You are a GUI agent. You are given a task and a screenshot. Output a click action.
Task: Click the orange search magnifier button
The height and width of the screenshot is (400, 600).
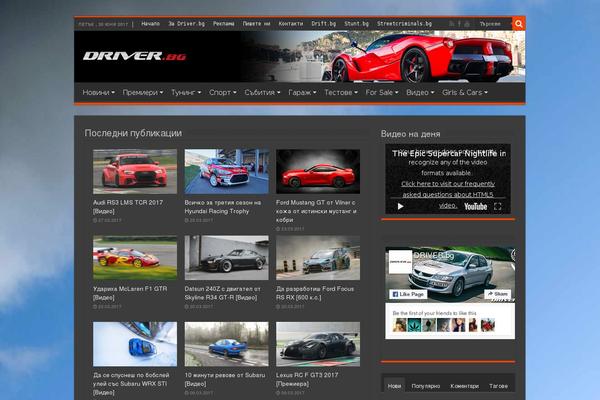(x=518, y=24)
